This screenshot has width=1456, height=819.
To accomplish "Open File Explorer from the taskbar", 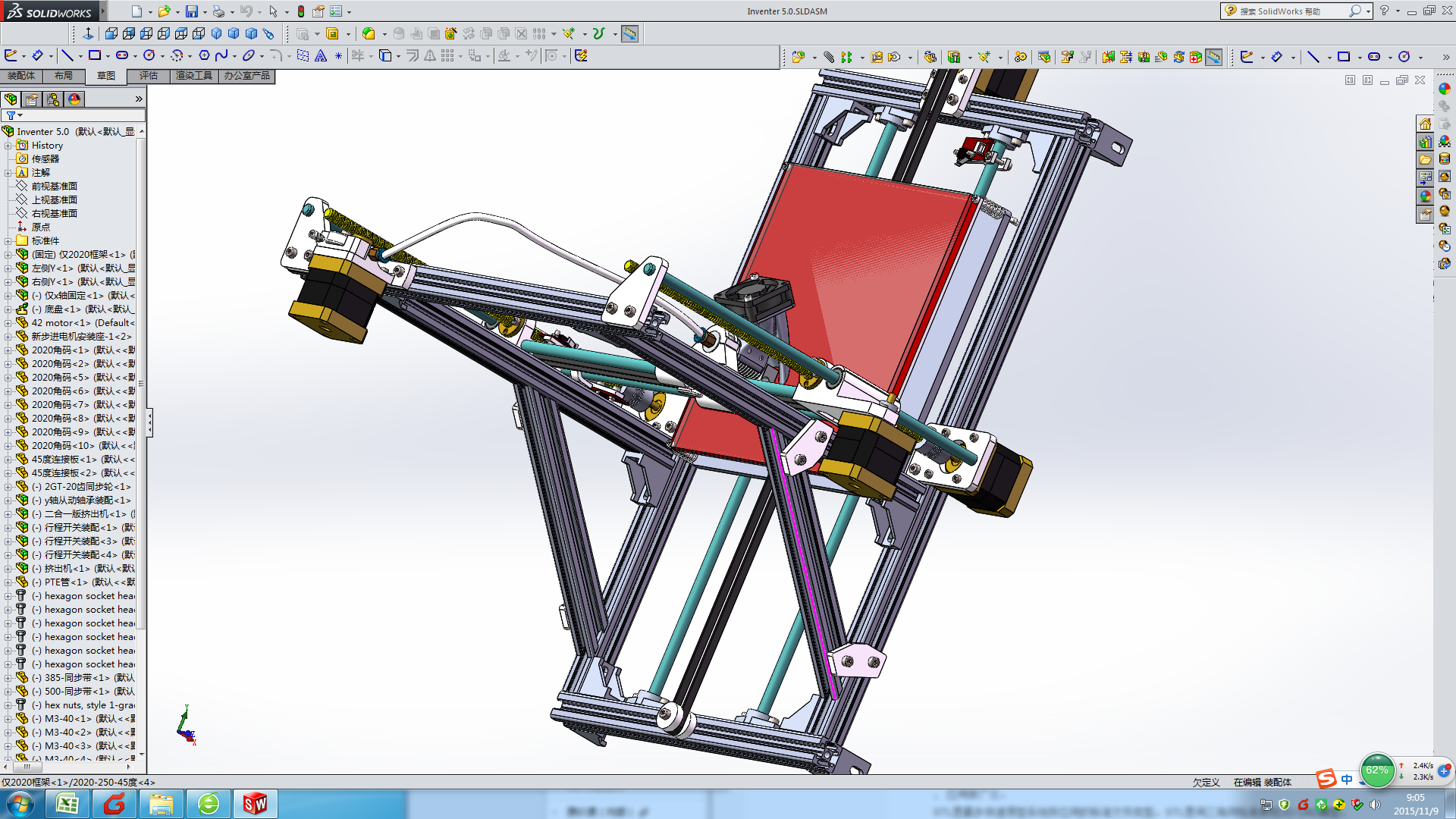I will click(162, 804).
